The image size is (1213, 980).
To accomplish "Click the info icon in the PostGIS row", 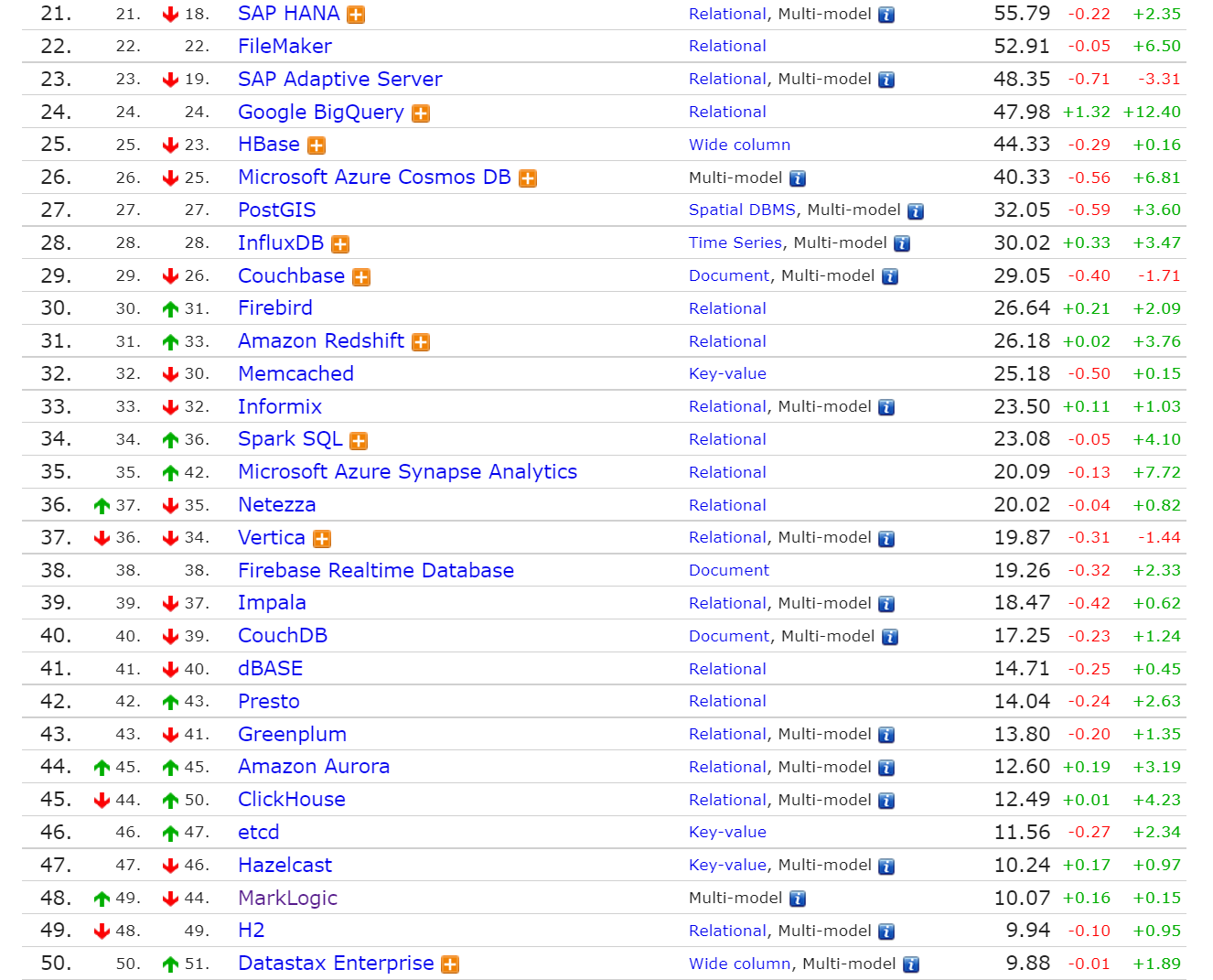I will (916, 211).
